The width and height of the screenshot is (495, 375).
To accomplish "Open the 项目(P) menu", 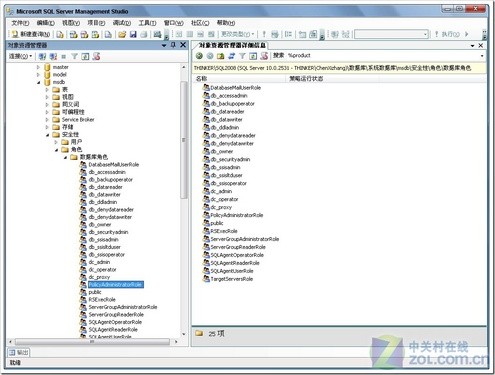I will 96,23.
